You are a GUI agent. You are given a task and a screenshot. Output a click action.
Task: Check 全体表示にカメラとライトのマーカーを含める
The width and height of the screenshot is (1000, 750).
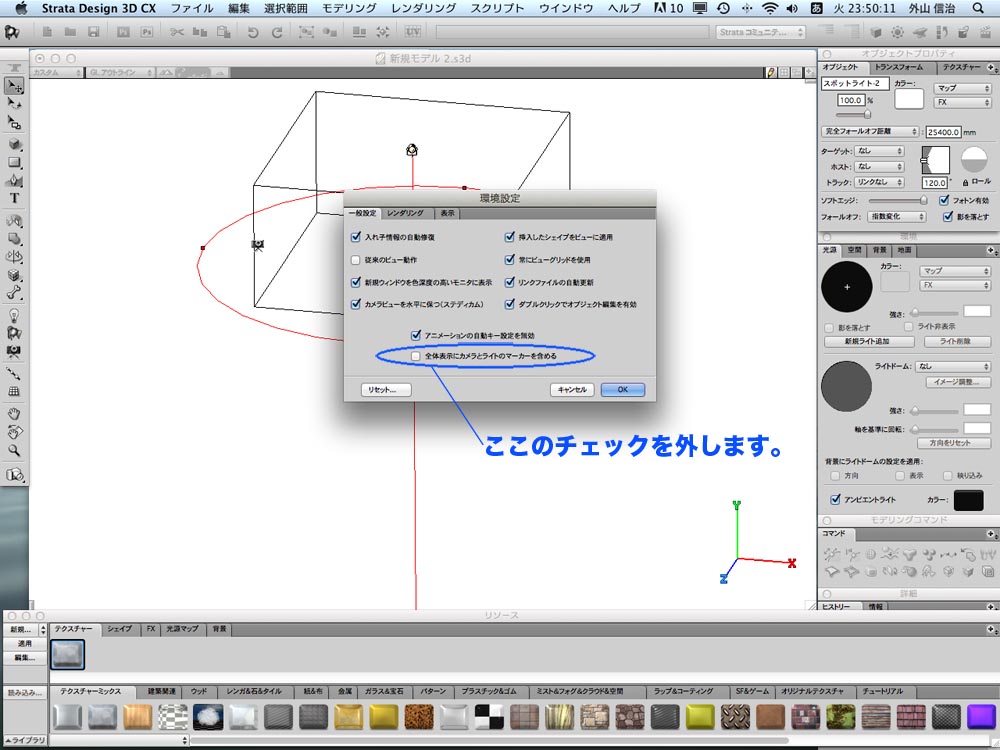(x=416, y=356)
